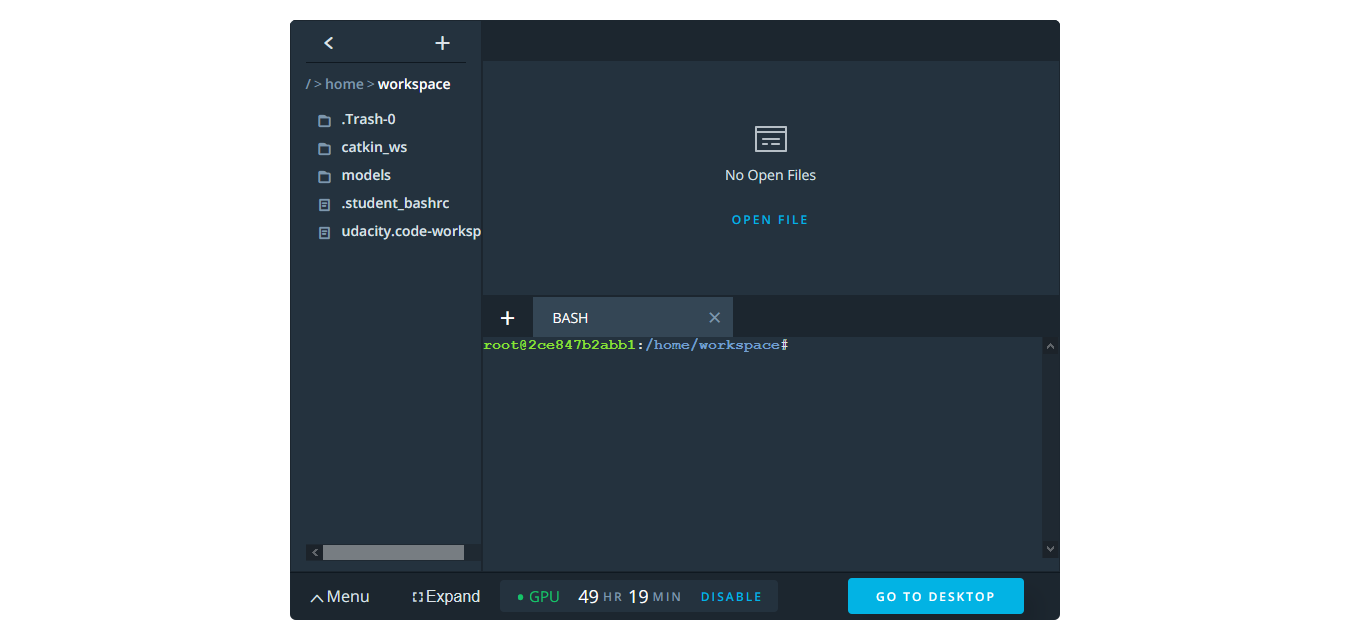1357x631 pixels.
Task: Click the green GPU status indicator
Action: click(x=538, y=597)
